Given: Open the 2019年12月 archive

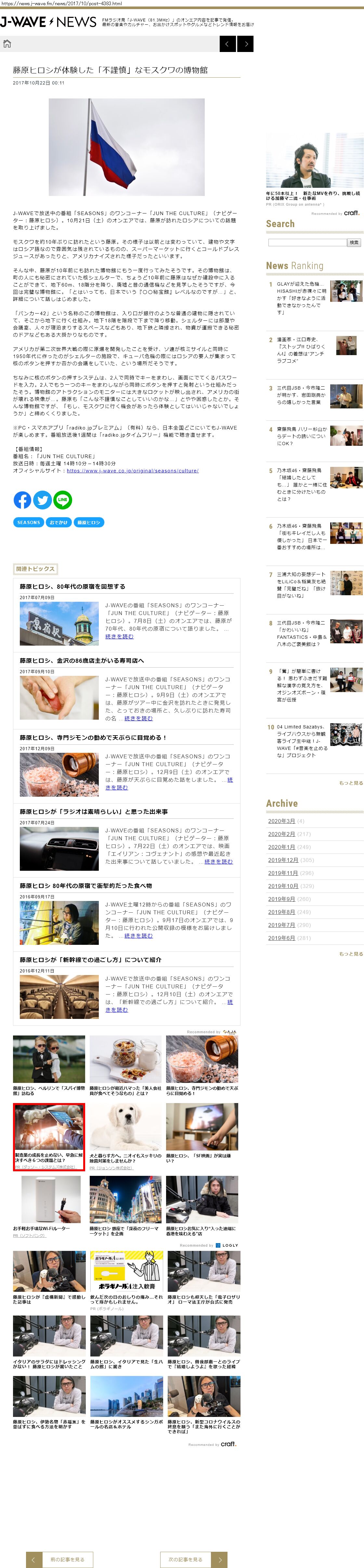Looking at the screenshot, I should coord(283,860).
